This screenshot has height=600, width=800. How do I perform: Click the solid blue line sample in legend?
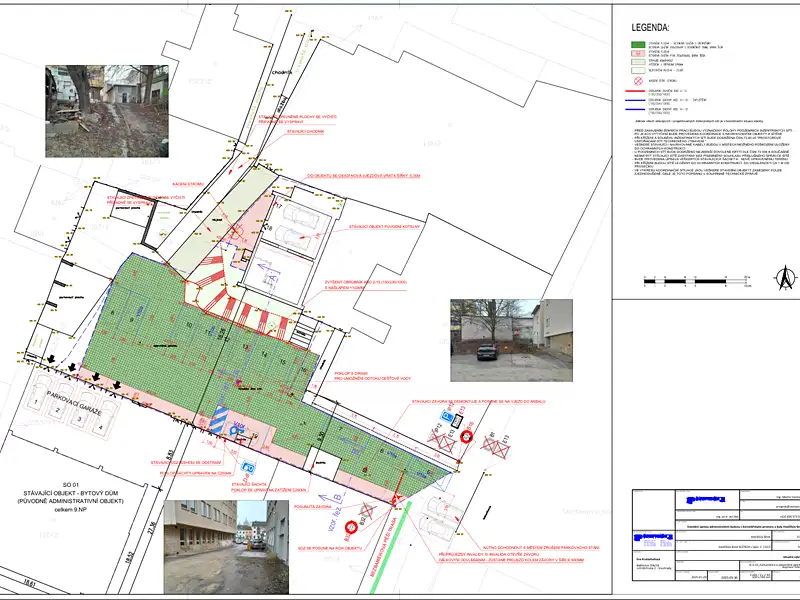coord(635,109)
